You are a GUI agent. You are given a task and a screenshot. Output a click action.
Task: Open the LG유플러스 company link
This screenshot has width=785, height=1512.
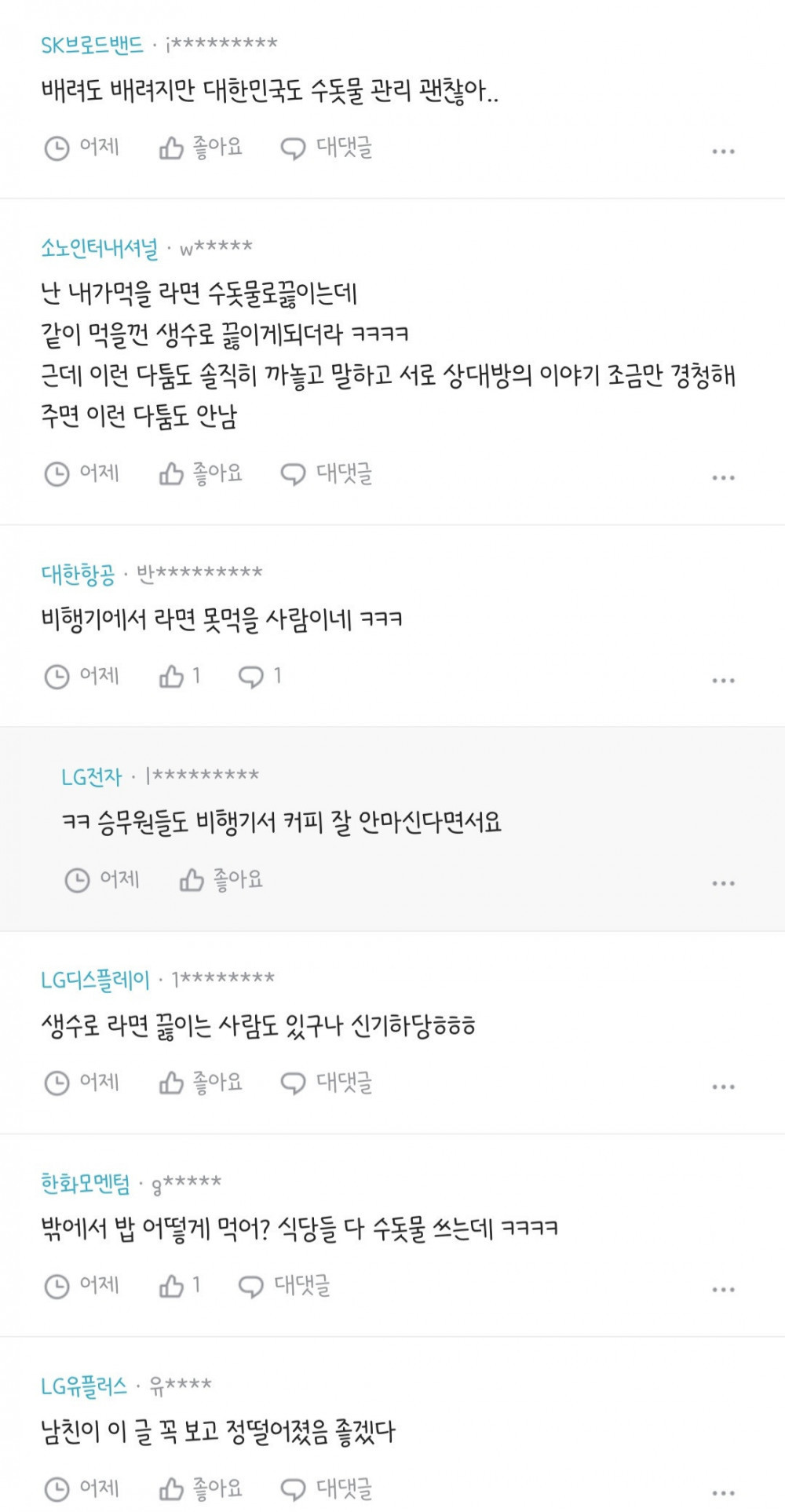(84, 1387)
